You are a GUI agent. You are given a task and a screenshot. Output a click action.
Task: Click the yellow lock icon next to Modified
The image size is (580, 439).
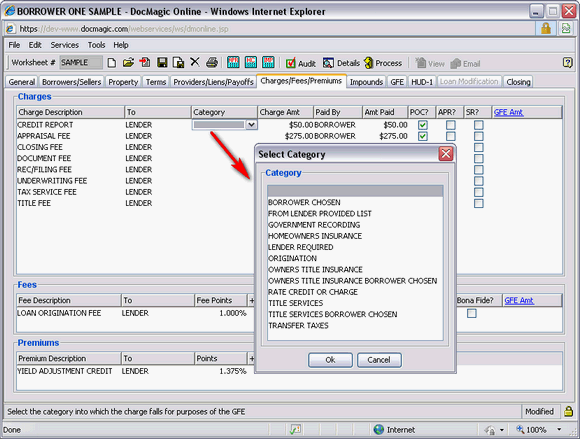[568, 411]
